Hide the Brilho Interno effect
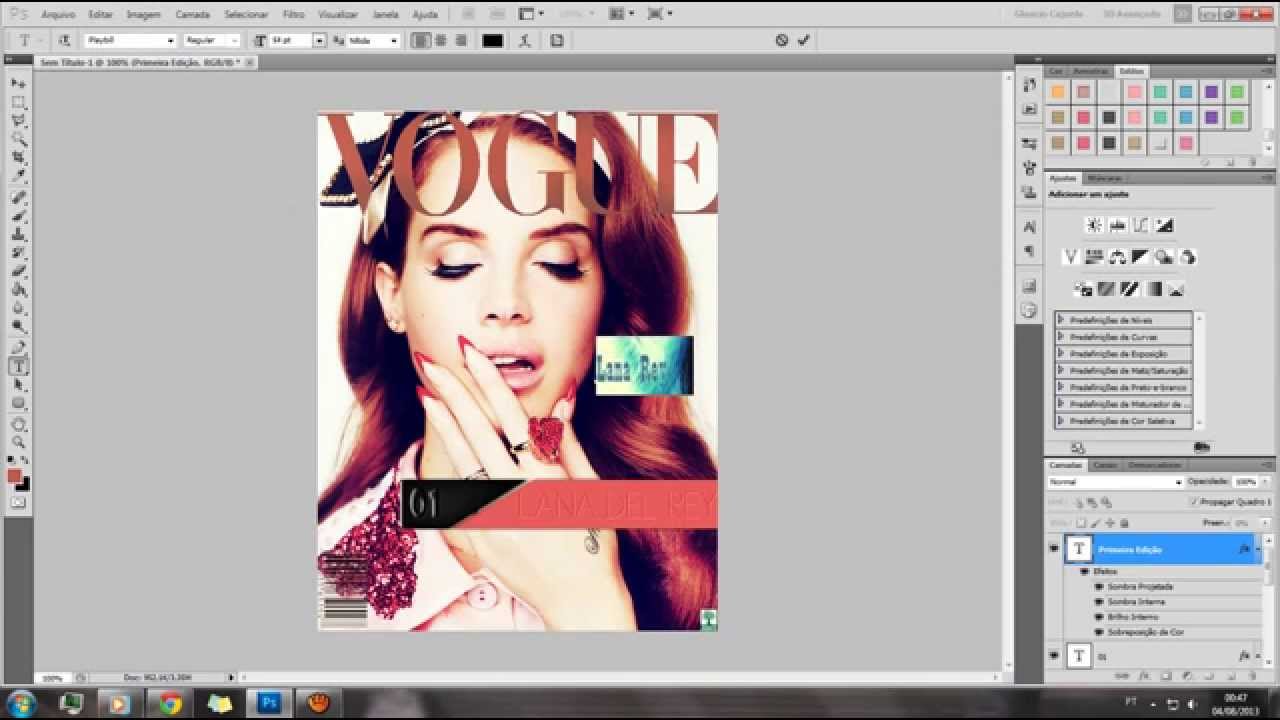This screenshot has height=720, width=1280. [x=1099, y=617]
